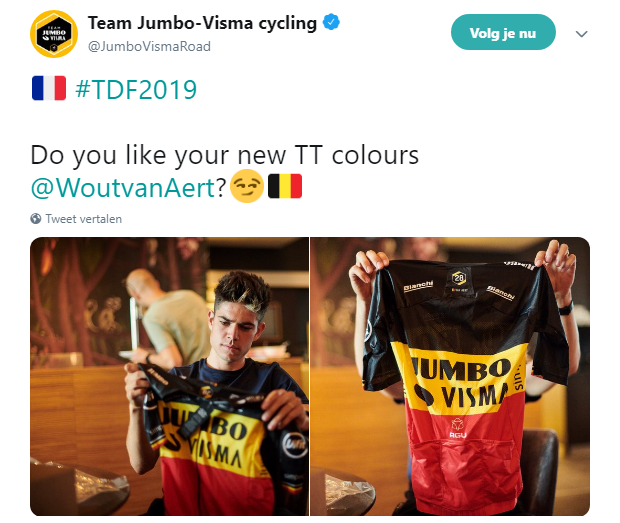Click the AGU logo on red jersey section
Viewport: 620px width, 523px height.
click(458, 429)
